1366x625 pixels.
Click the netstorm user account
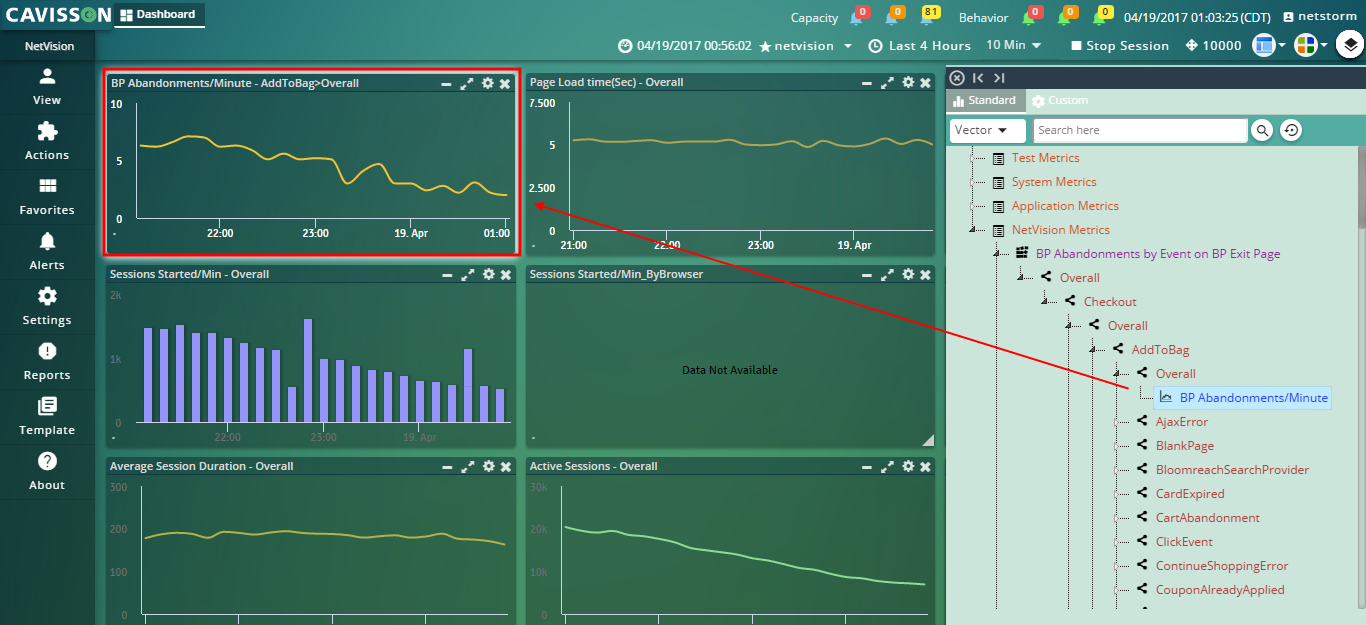1320,17
